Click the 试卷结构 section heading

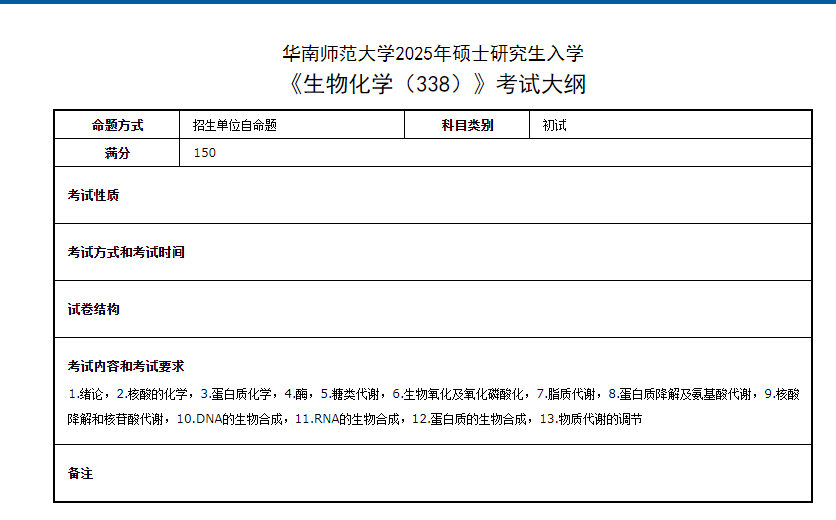pos(93,309)
